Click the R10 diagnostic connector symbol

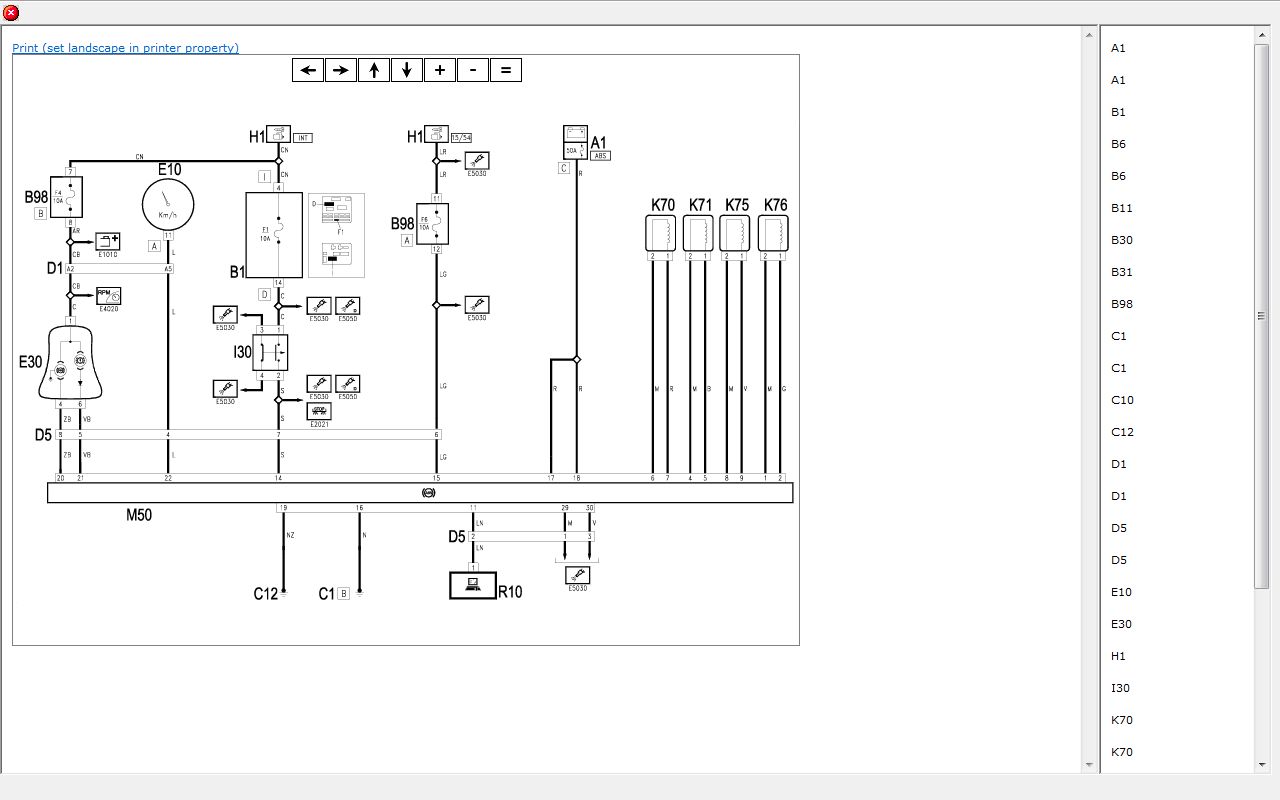click(x=473, y=585)
